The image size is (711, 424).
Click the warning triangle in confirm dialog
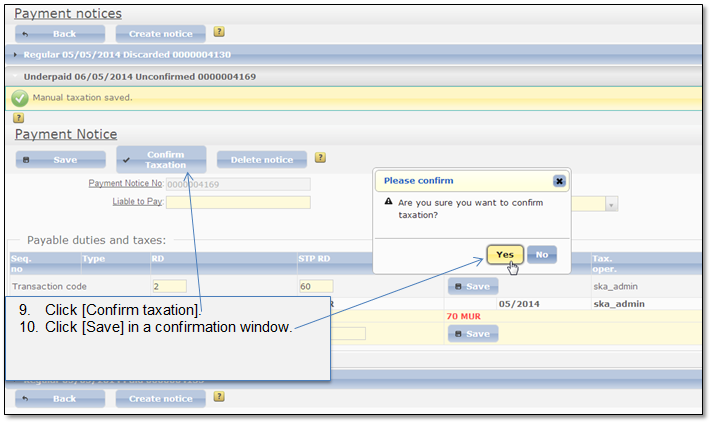coord(389,201)
